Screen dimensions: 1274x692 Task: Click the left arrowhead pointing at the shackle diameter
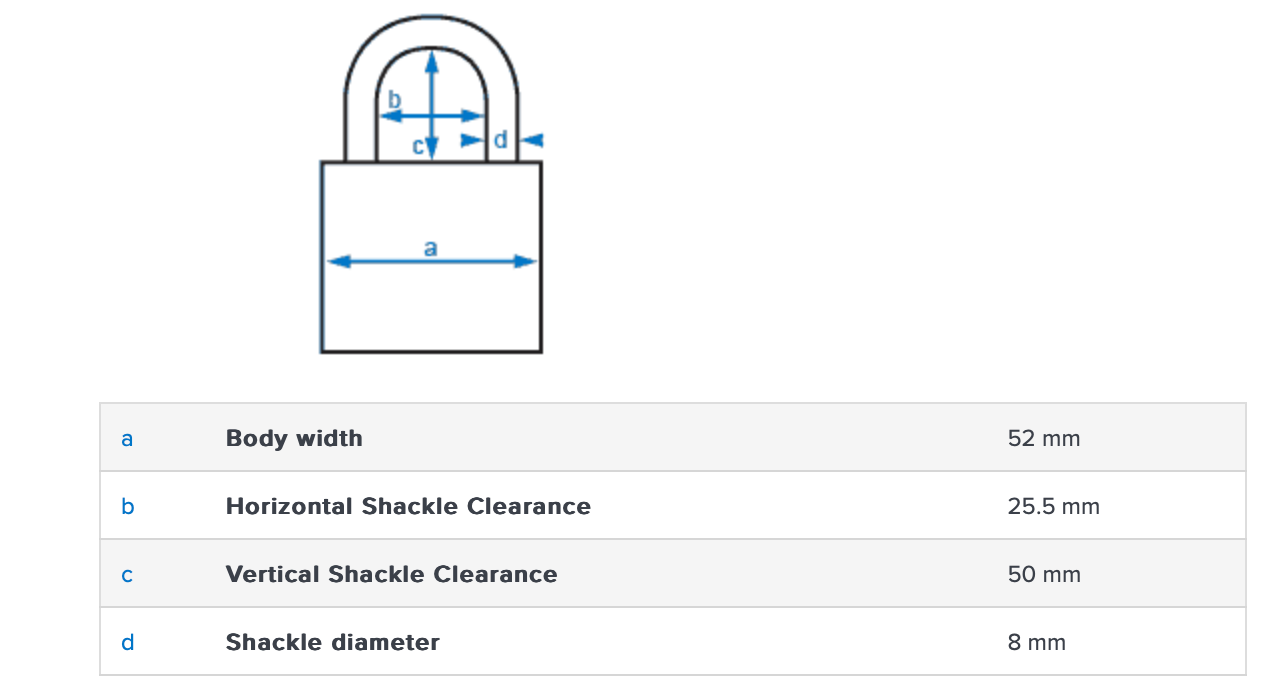tap(470, 141)
